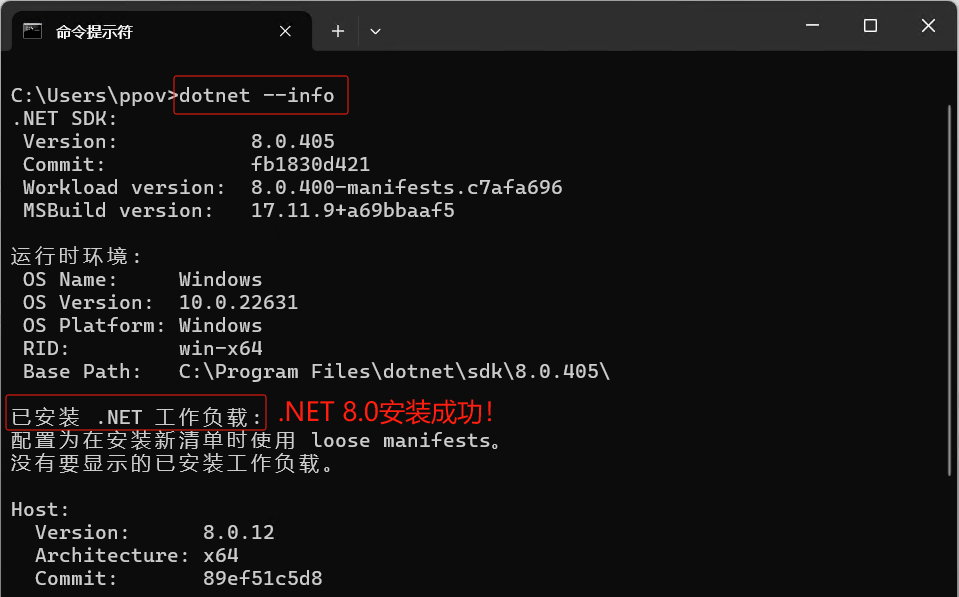Image resolution: width=959 pixels, height=597 pixels.
Task: Click the 已安装 .NET 工作负载 heading
Action: (x=136, y=417)
